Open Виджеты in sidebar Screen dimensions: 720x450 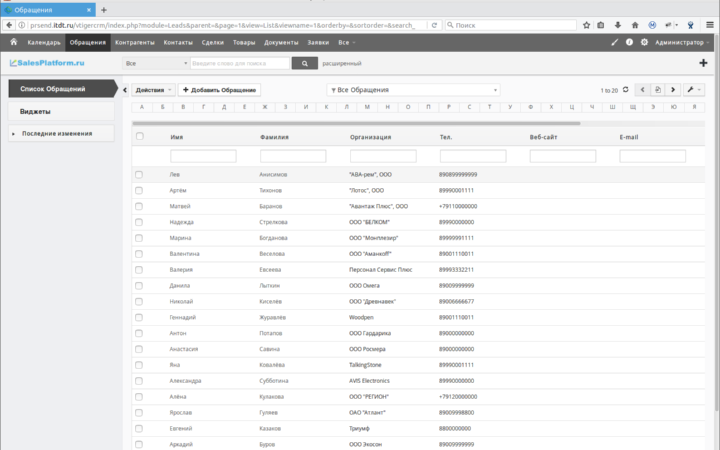pos(62,111)
